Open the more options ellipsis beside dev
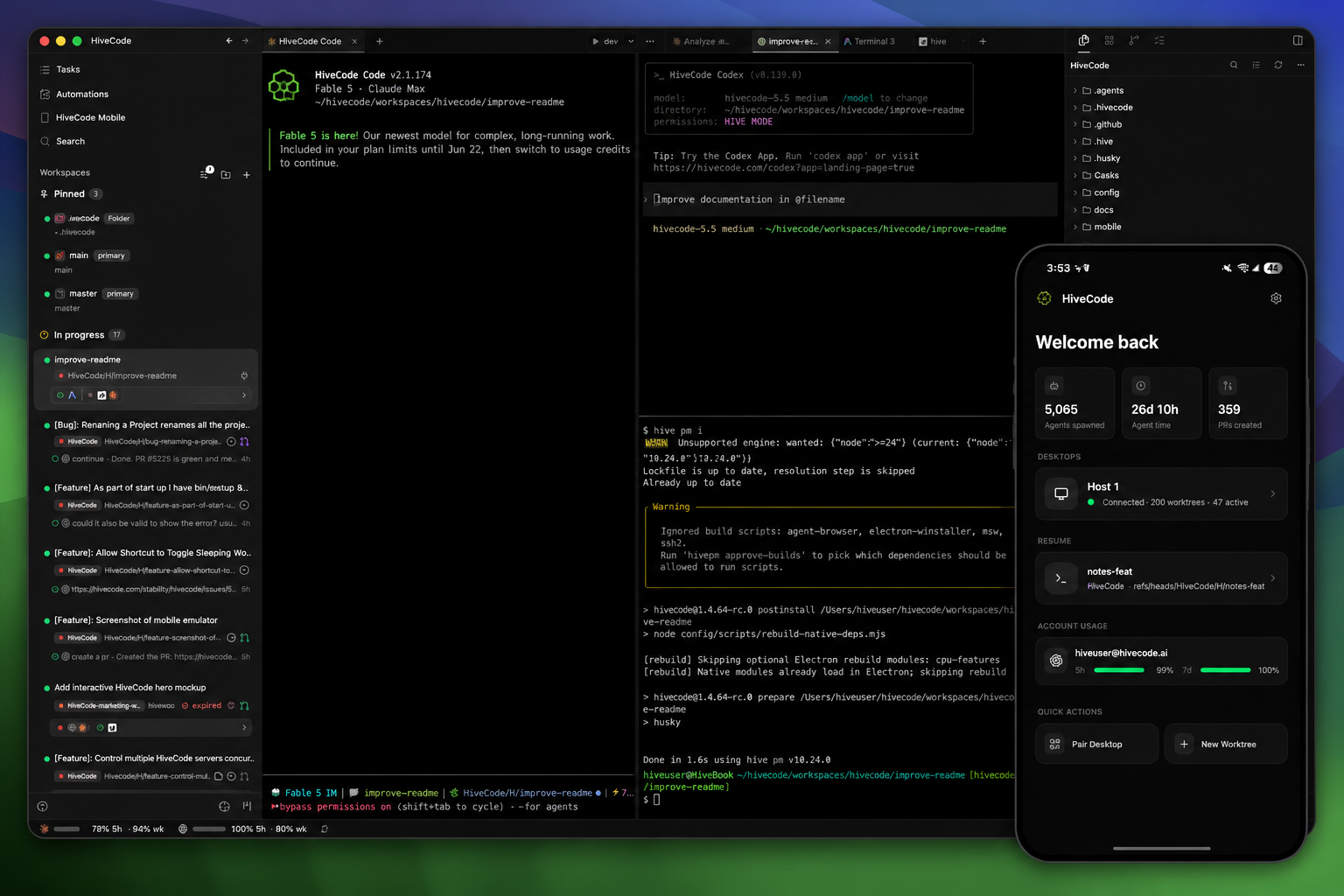This screenshot has height=896, width=1344. click(650, 41)
